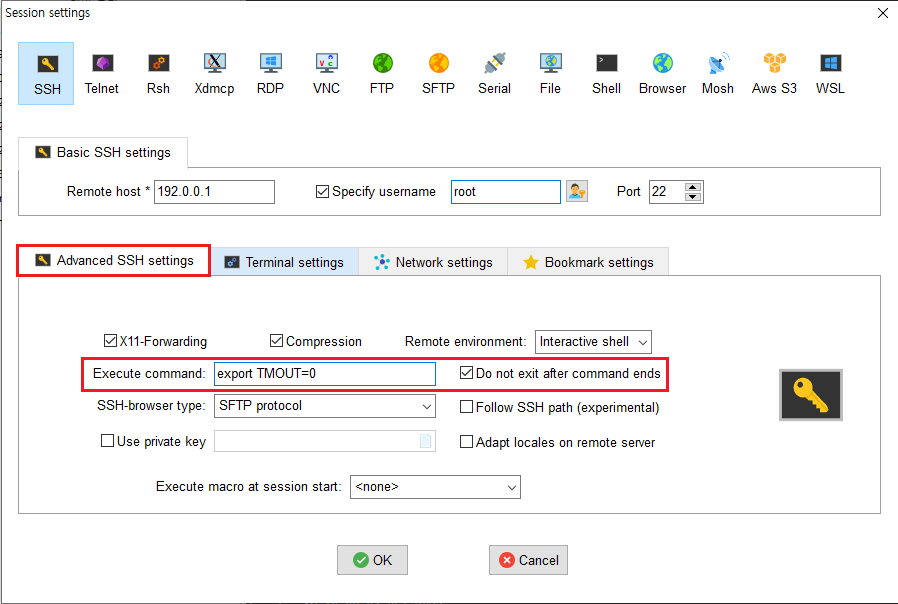Toggle Do not exit after command ends

coord(466,373)
